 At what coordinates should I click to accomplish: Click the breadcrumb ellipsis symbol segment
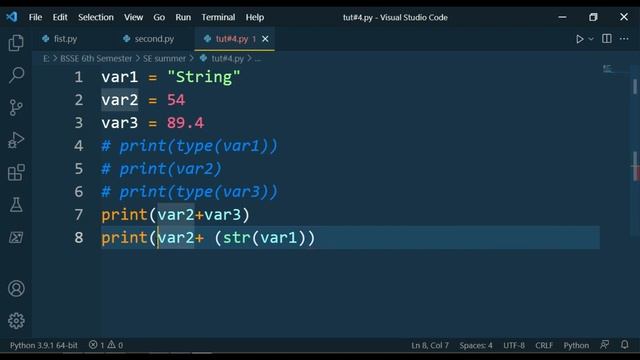click(258, 59)
